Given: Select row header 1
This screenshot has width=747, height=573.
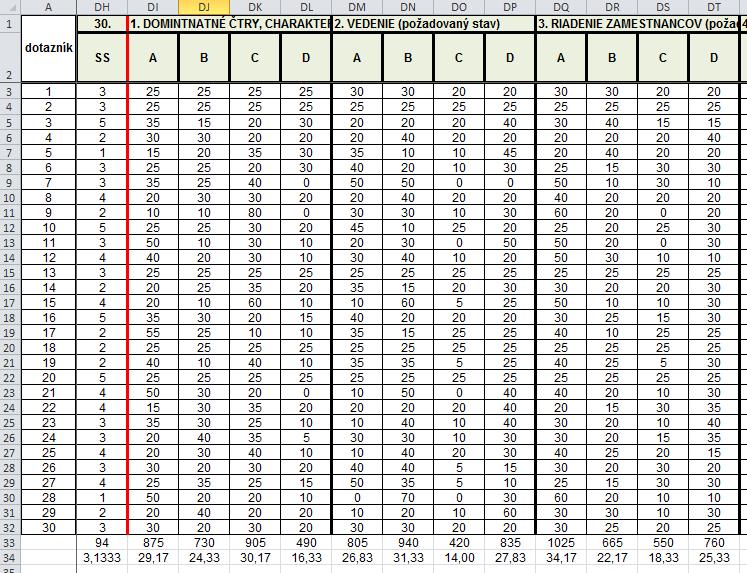Looking at the screenshot, I should (10, 24).
